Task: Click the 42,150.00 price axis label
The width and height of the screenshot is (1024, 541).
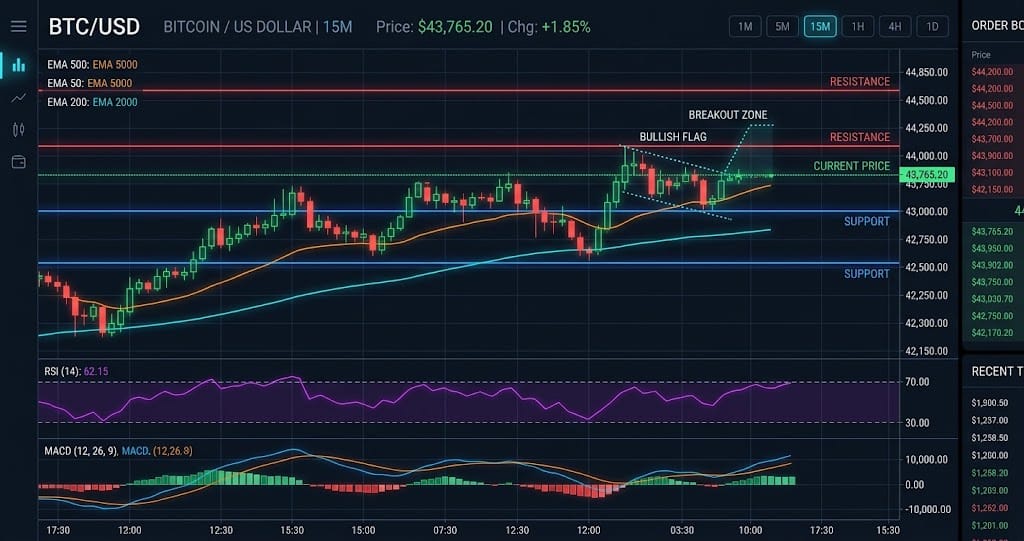Action: (x=925, y=351)
